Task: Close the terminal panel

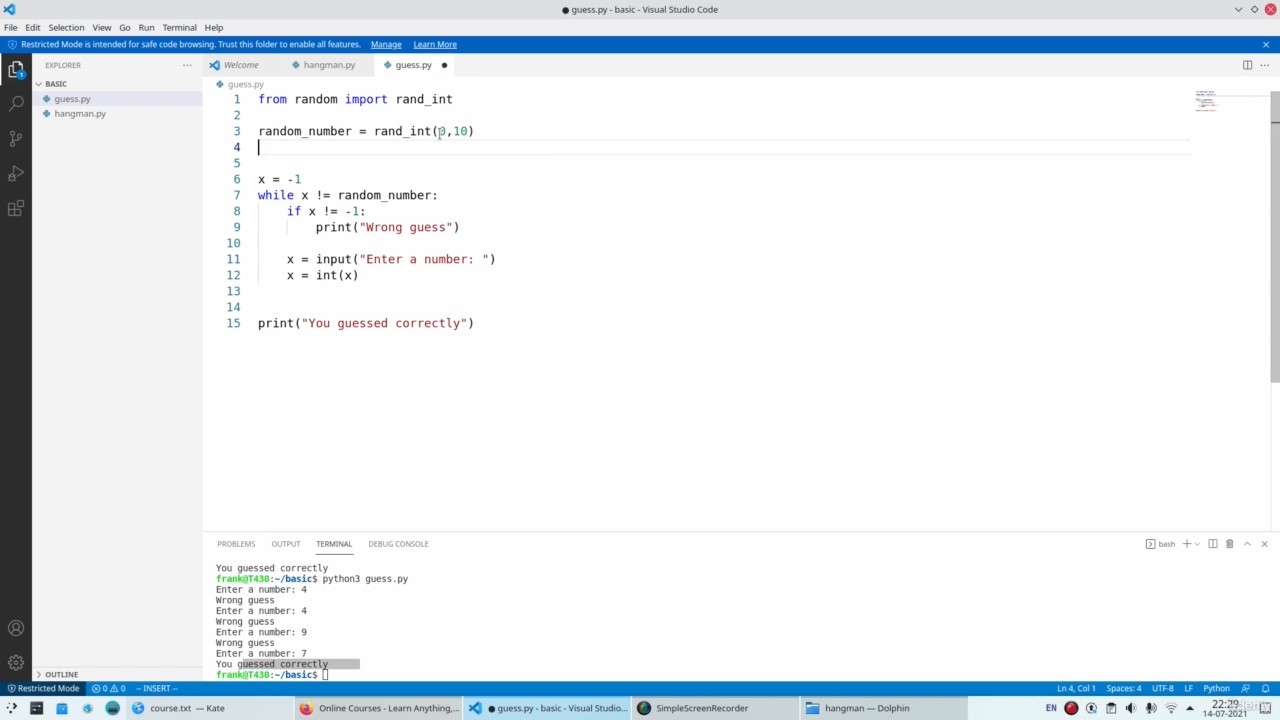Action: click(1264, 544)
